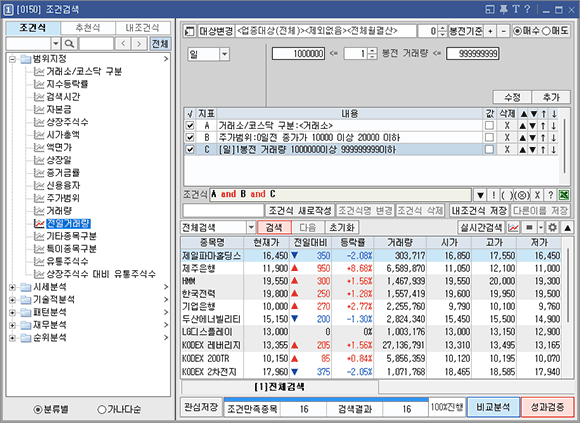This screenshot has height=423, width=580.
Task: Expand the 순위분석 folder
Action: click(x=13, y=338)
